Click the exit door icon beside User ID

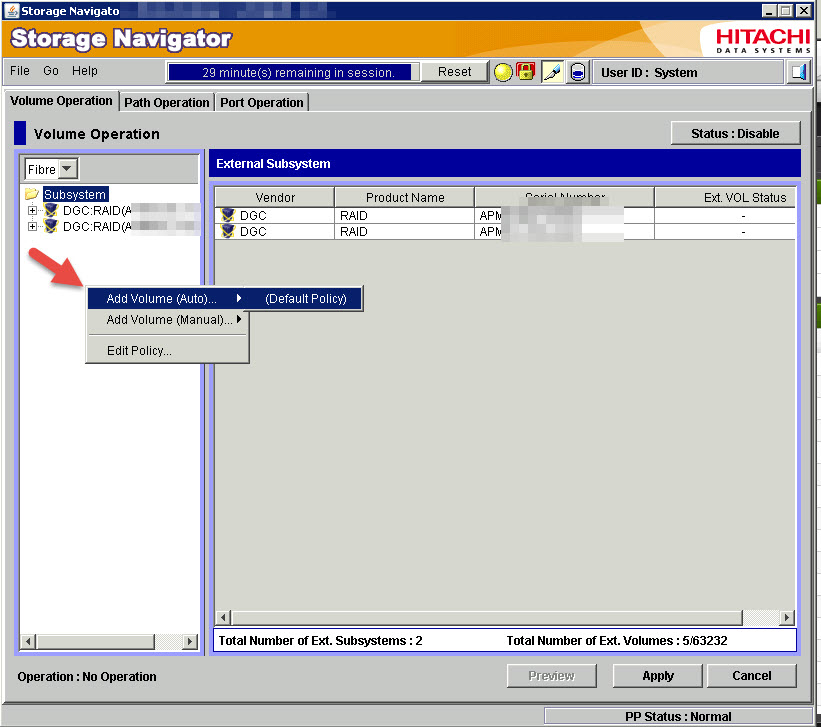click(798, 72)
